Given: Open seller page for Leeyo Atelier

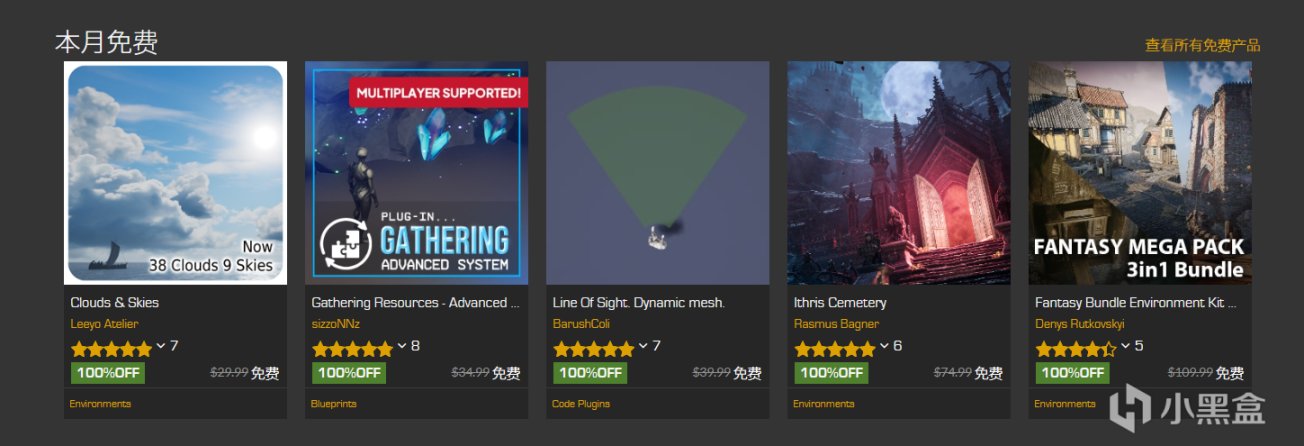Looking at the screenshot, I should point(104,324).
